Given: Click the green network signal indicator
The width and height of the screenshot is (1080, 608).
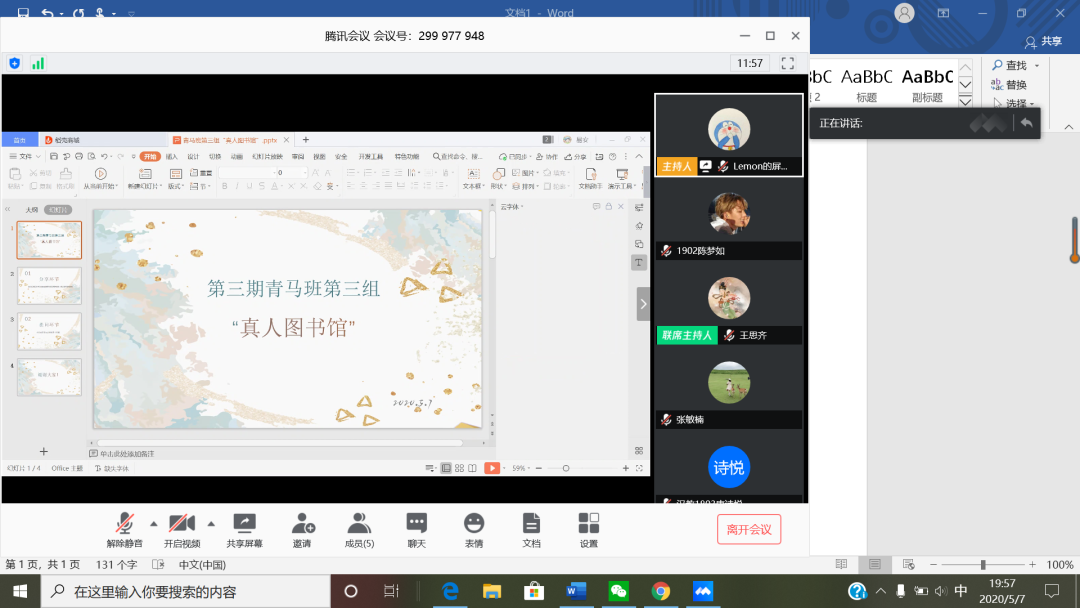Looking at the screenshot, I should click(x=38, y=63).
